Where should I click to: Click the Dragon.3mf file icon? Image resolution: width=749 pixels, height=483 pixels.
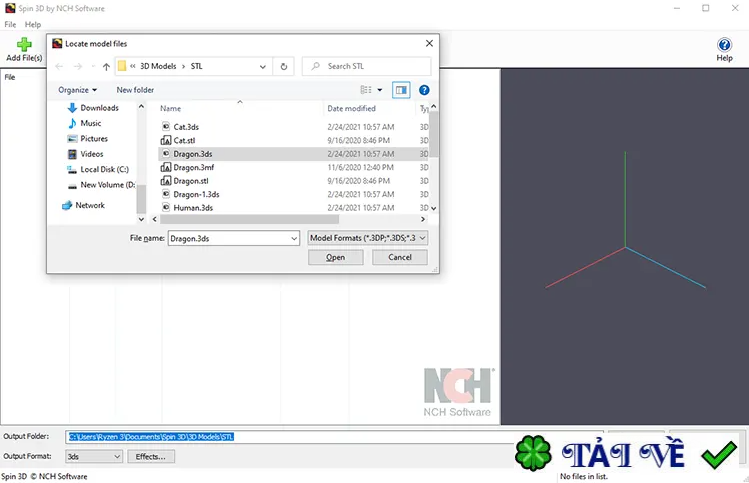click(x=166, y=167)
